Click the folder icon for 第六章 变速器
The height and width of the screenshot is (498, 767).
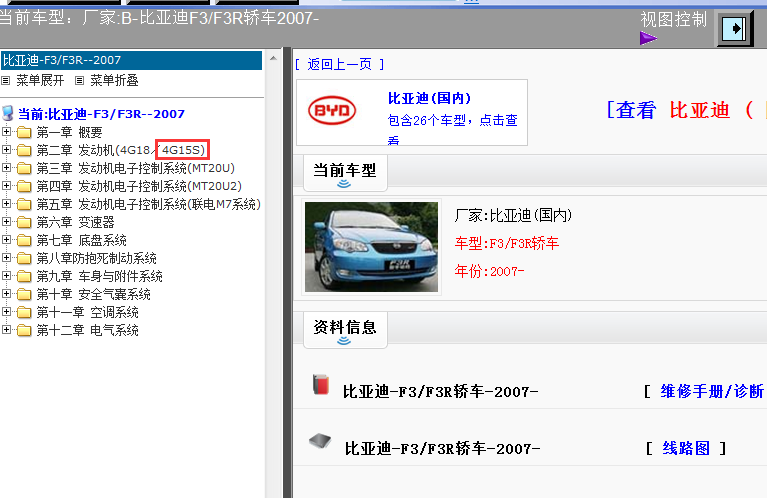[x=24, y=223]
